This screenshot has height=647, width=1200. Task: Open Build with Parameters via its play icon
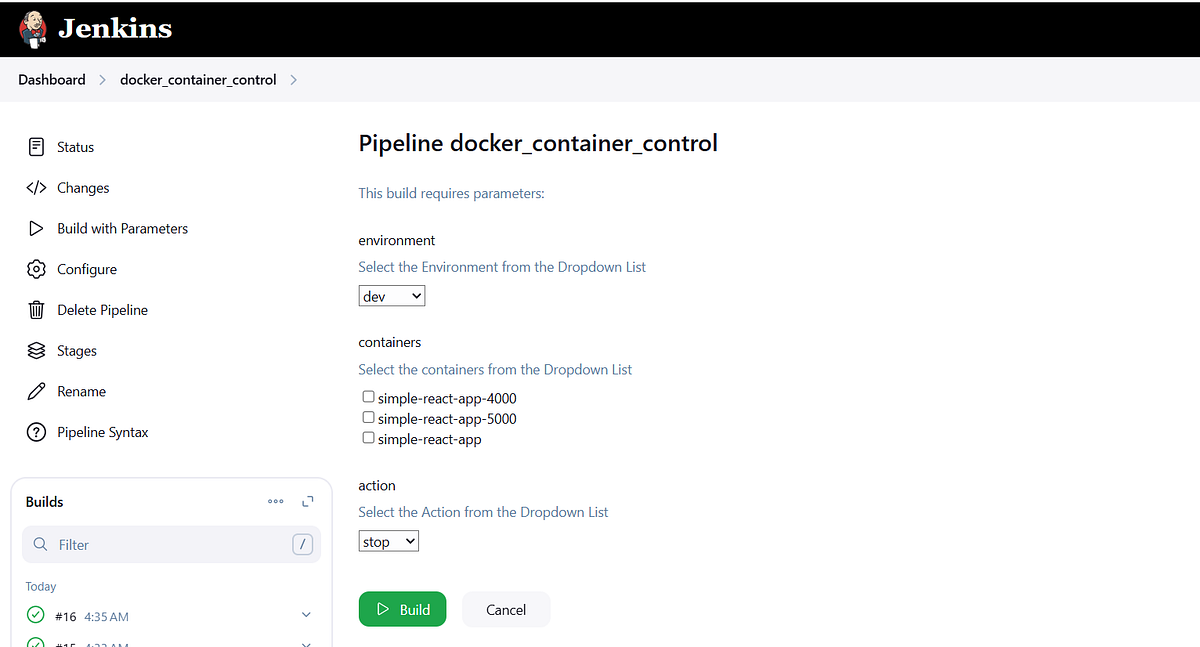click(35, 228)
